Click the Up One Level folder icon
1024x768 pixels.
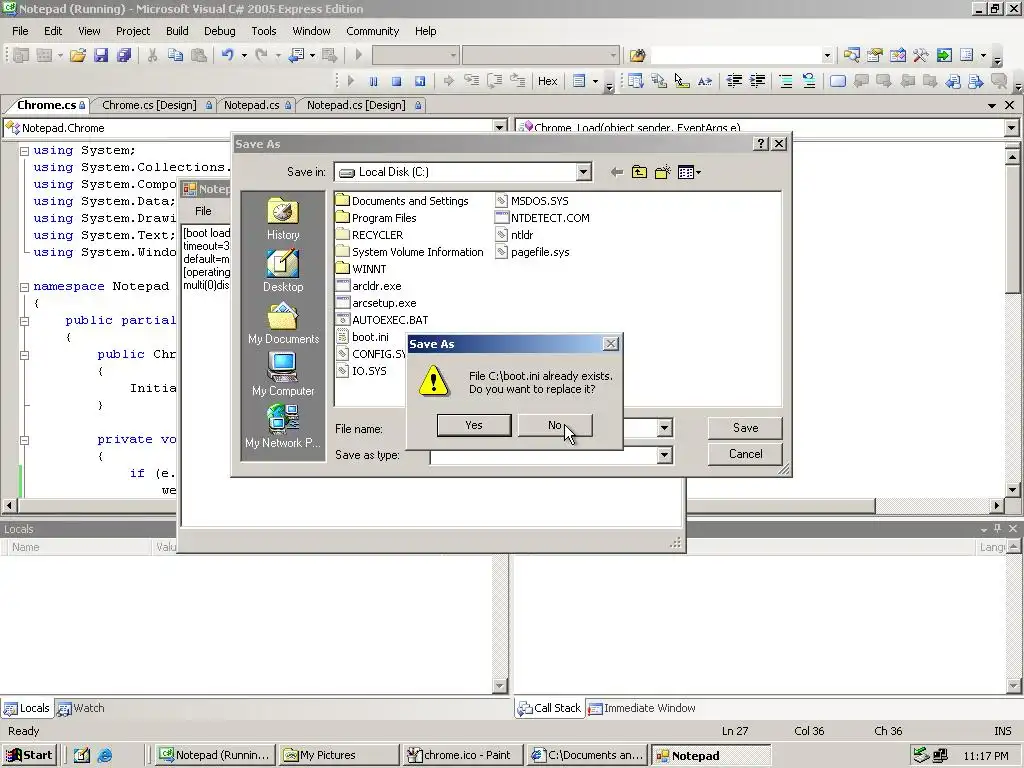tap(639, 172)
